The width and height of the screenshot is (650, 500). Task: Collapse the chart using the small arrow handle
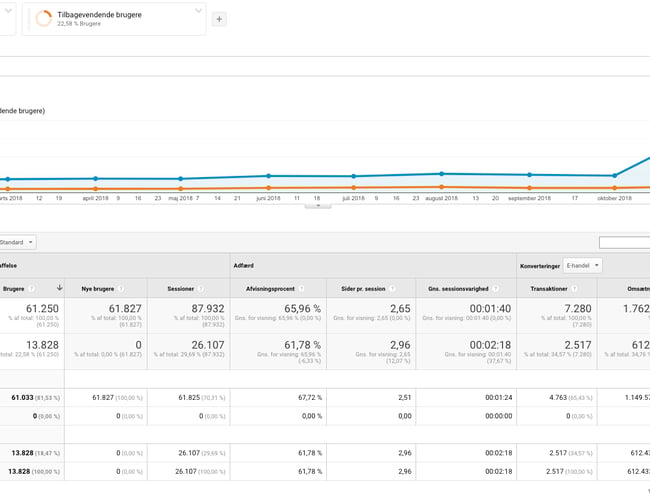[308, 205]
